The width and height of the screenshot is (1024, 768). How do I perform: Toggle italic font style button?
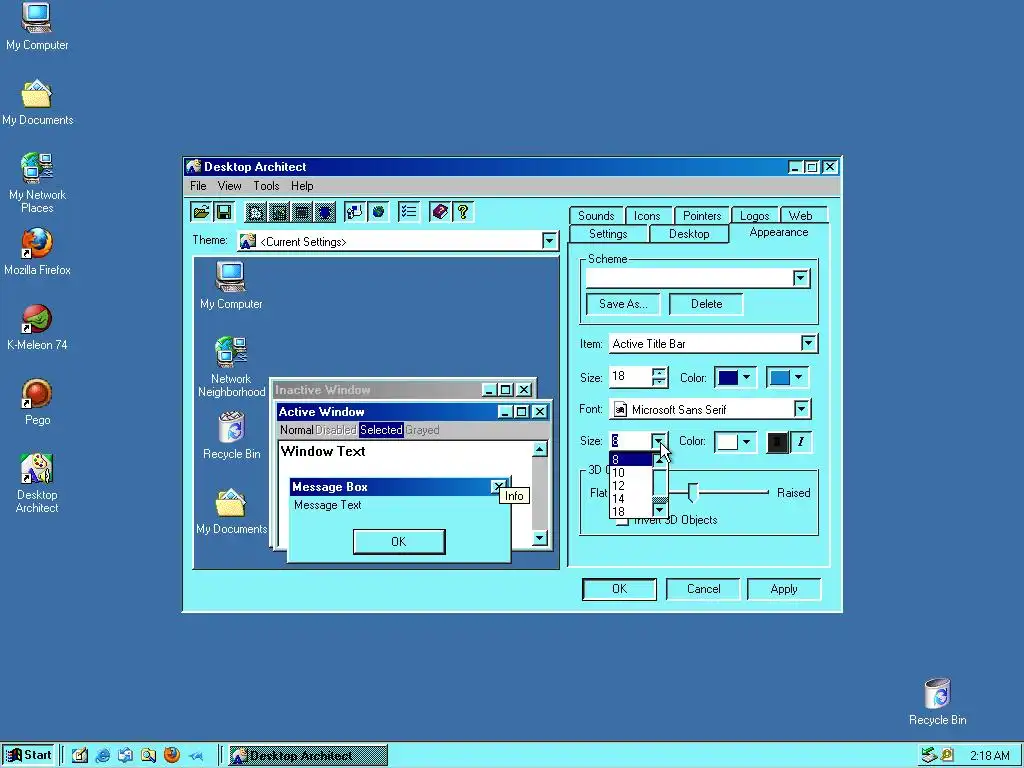point(800,441)
